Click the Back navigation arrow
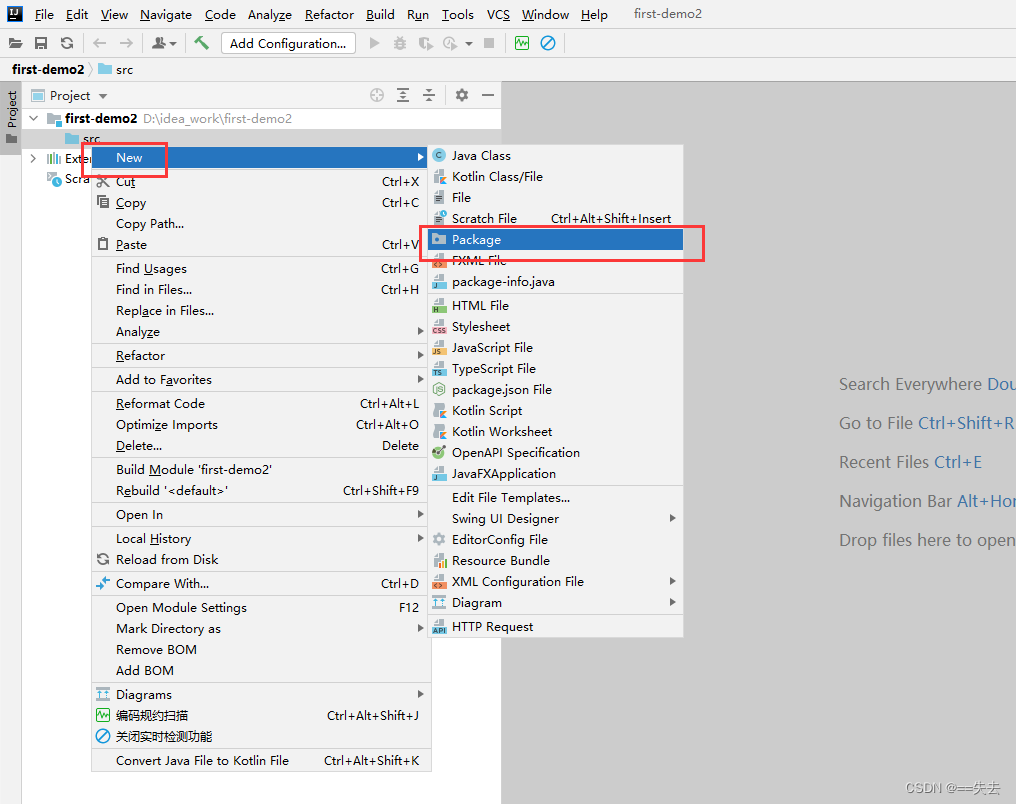The height and width of the screenshot is (804, 1016). click(x=99, y=43)
